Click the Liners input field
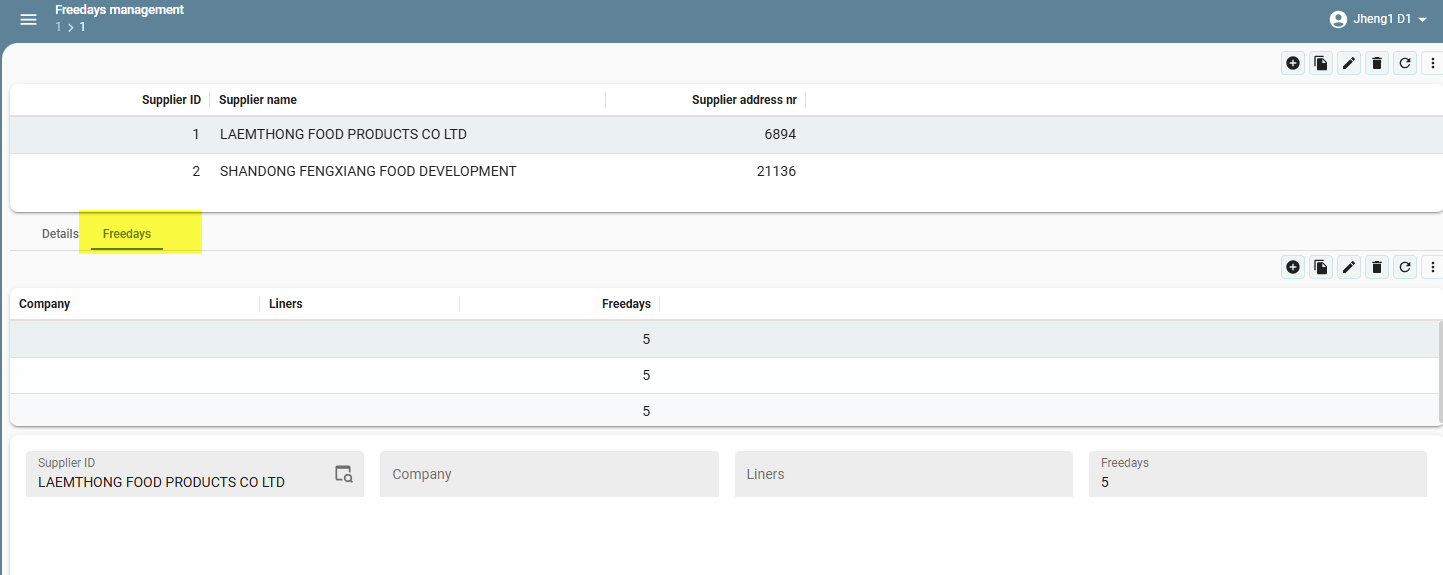 pos(903,474)
